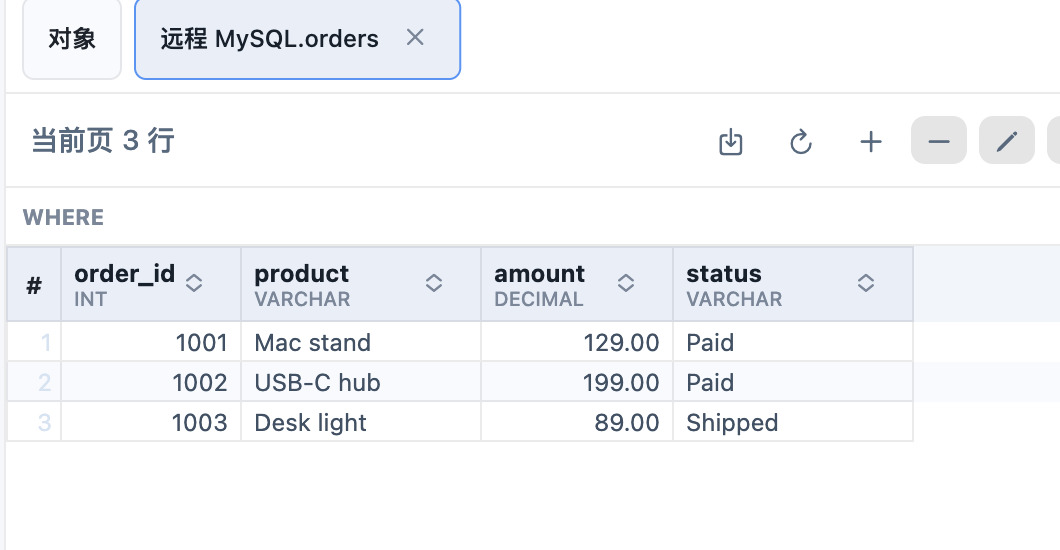Sort by order_id column arrows
Screen dimensions: 1060x550
point(194,283)
